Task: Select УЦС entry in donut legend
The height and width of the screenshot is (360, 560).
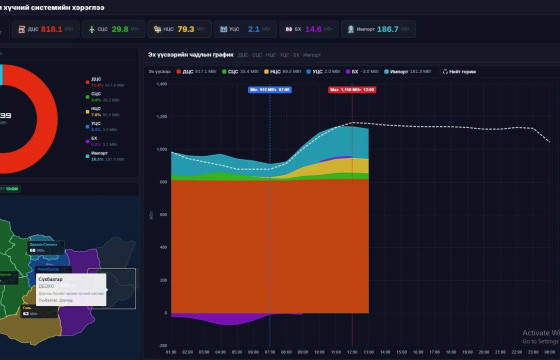Action: click(x=101, y=126)
